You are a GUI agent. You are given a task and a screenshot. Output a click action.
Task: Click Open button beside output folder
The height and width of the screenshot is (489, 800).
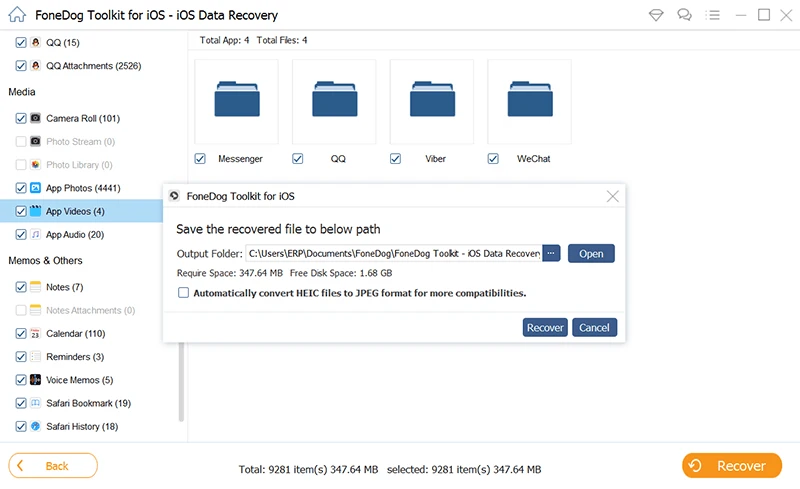(x=591, y=253)
